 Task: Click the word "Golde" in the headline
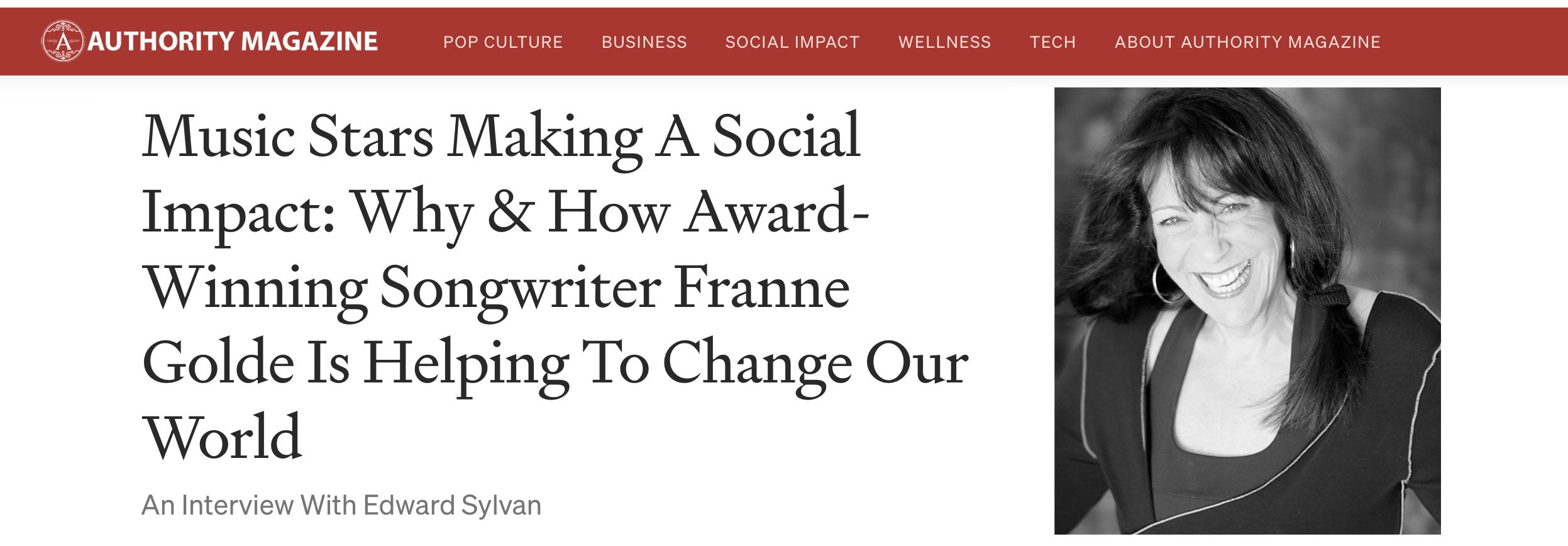pyautogui.click(x=218, y=364)
